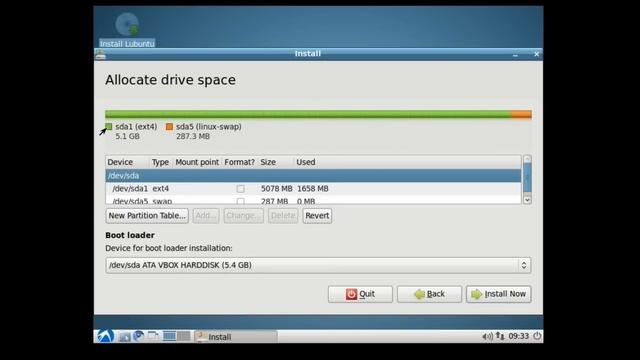Open the boot loader device dropdown
This screenshot has height=360, width=640.
coord(318,265)
